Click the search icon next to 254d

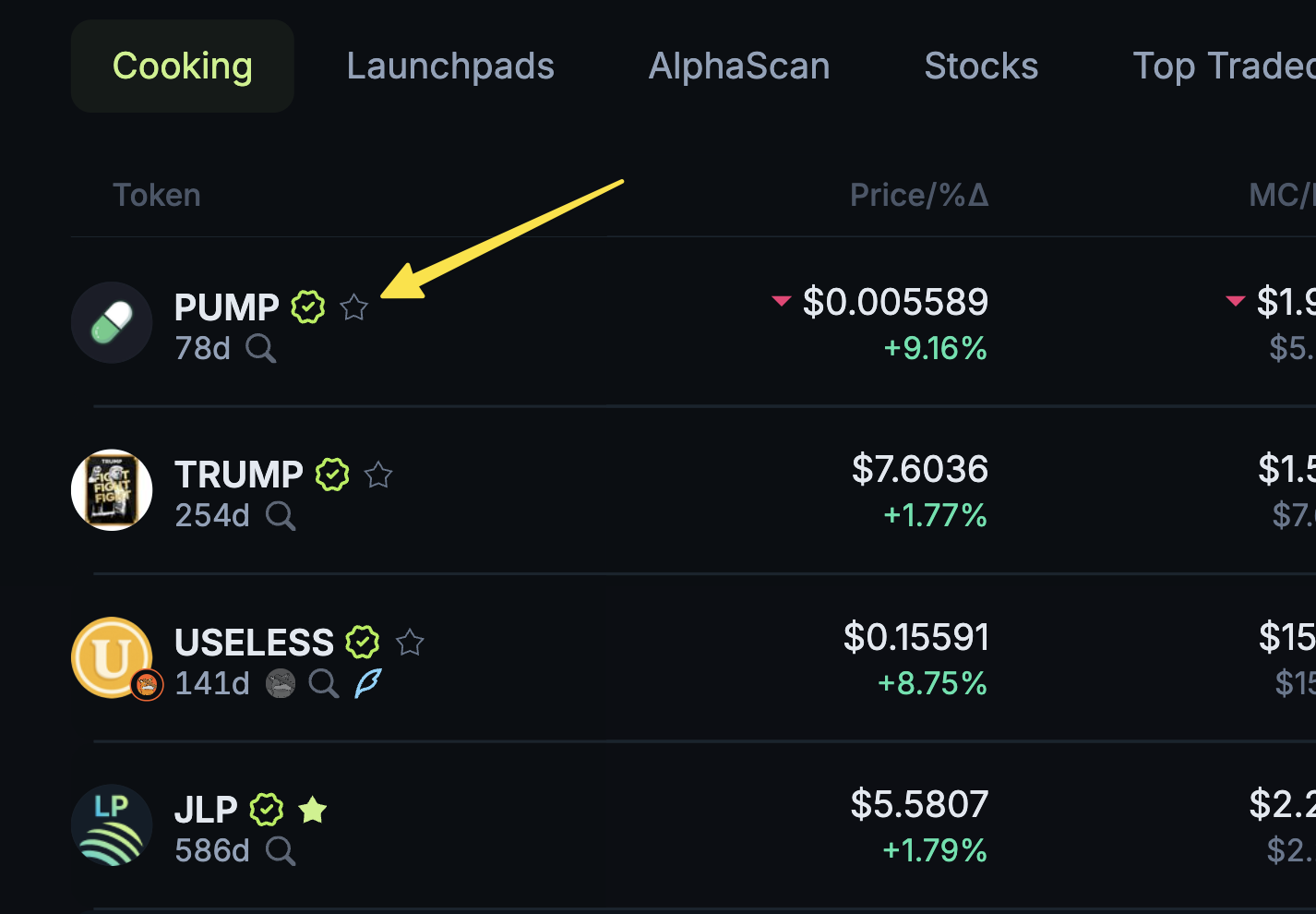tap(281, 516)
